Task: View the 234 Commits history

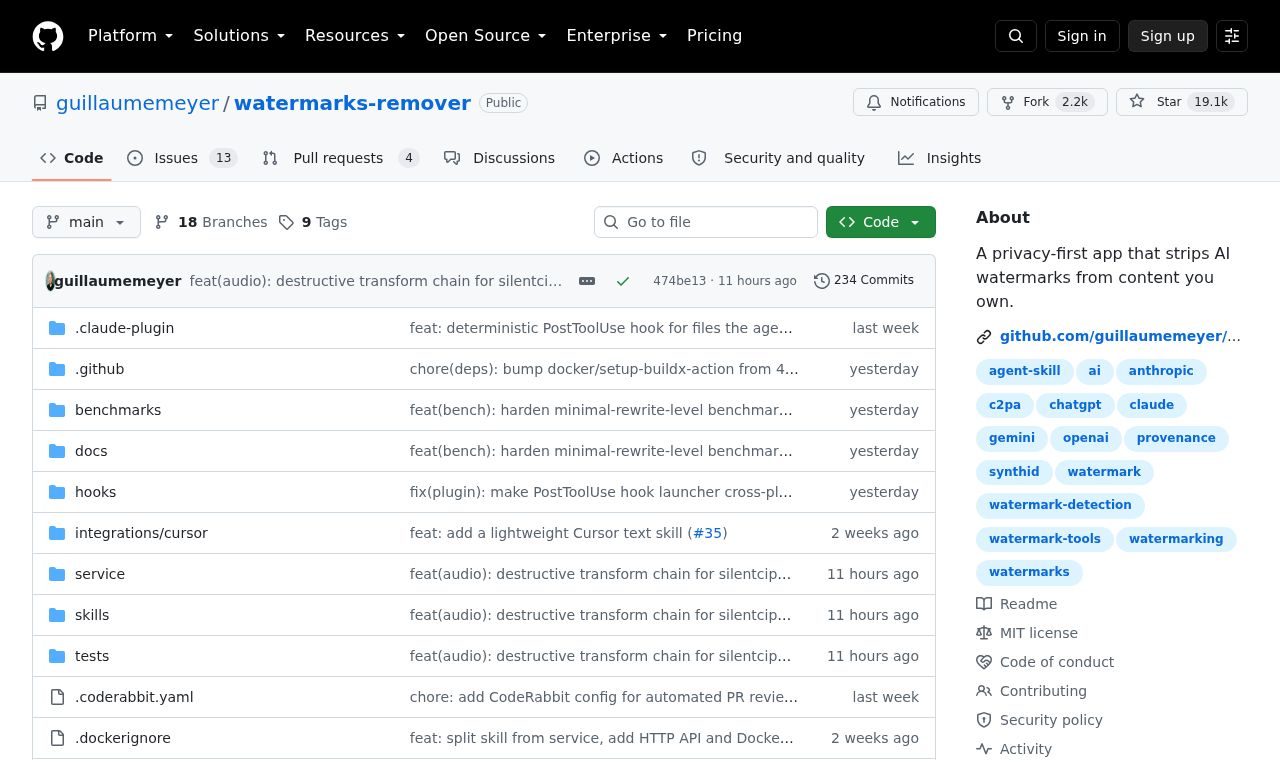Action: coord(864,281)
